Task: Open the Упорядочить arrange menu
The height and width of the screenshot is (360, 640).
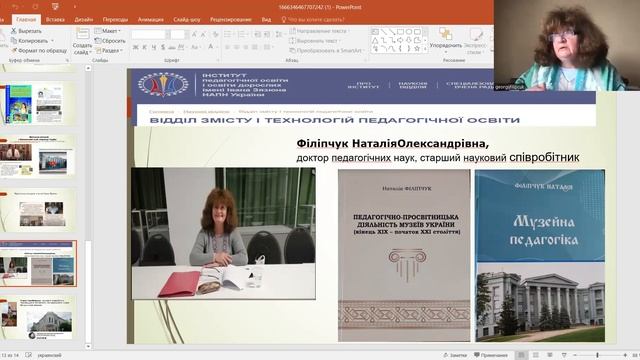Action: pos(446,40)
